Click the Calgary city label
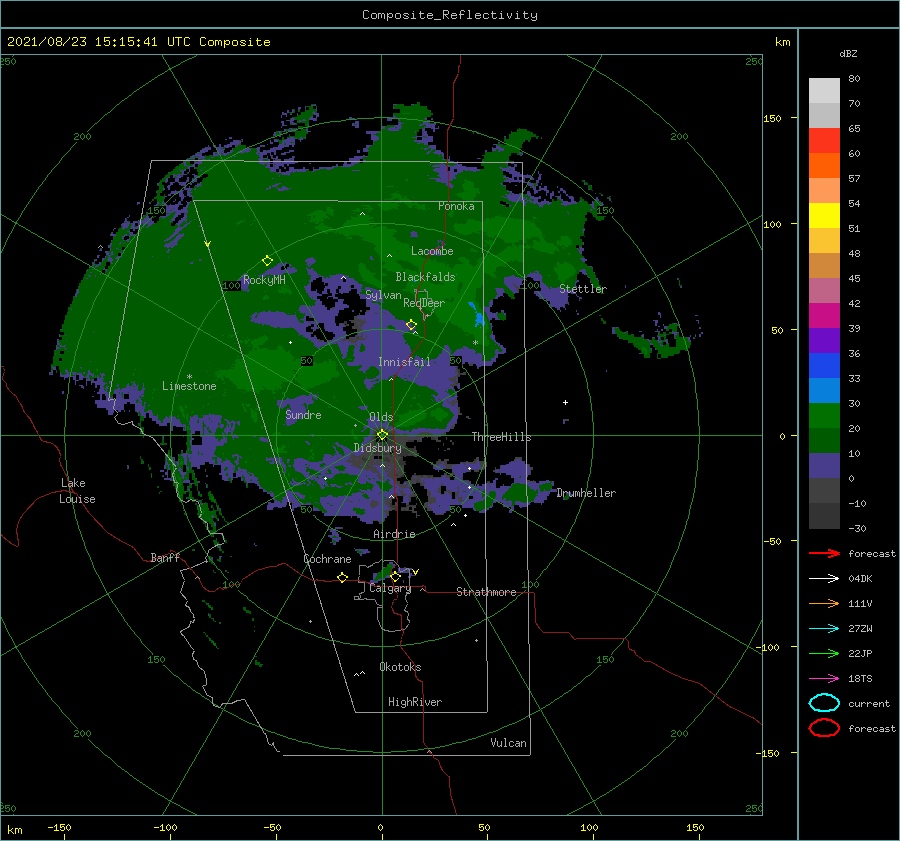 (x=390, y=588)
